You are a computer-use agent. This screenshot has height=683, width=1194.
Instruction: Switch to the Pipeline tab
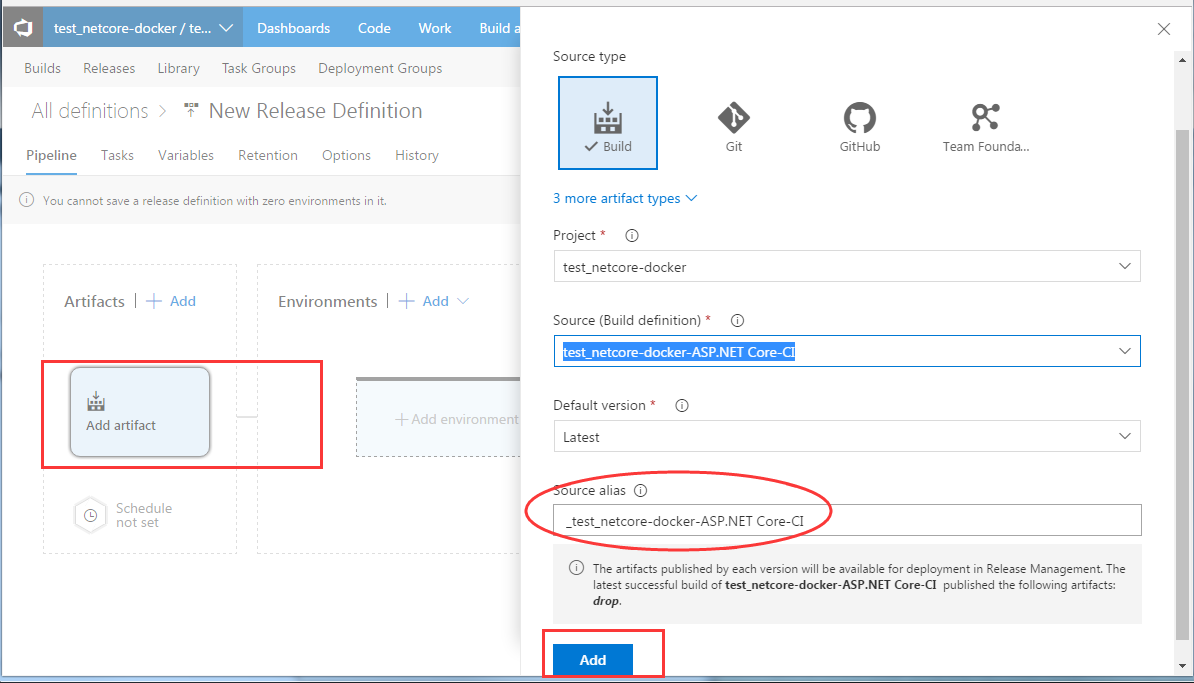pos(51,155)
